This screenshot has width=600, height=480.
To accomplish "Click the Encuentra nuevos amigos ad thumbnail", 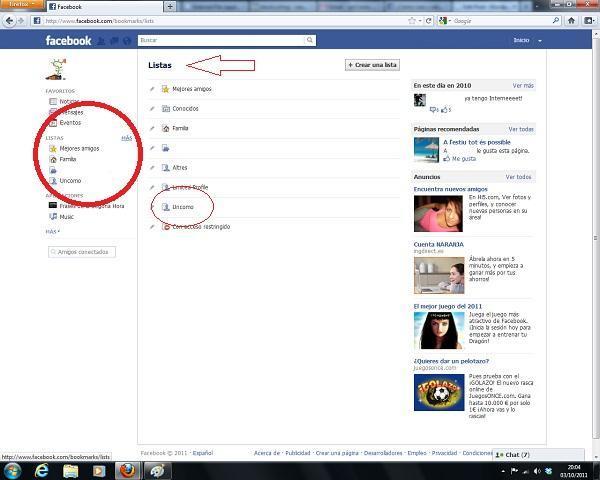I will [438, 214].
